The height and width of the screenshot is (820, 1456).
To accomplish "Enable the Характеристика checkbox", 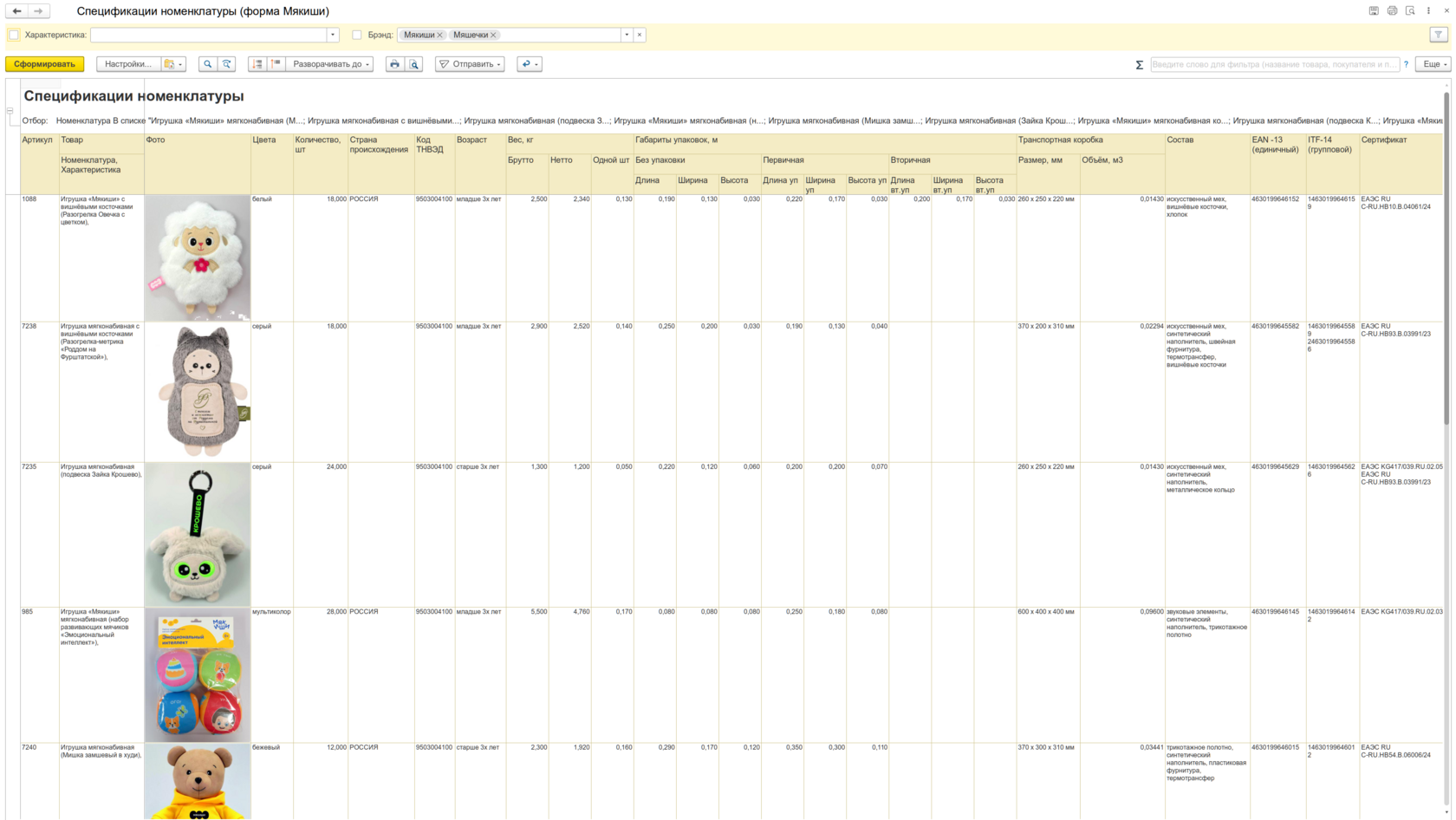I will [14, 35].
